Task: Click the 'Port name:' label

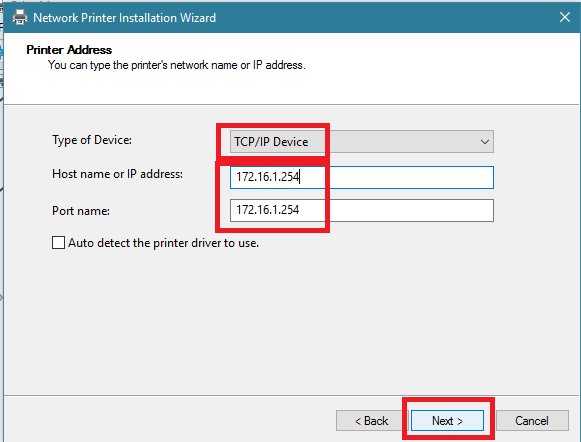Action: click(x=81, y=211)
